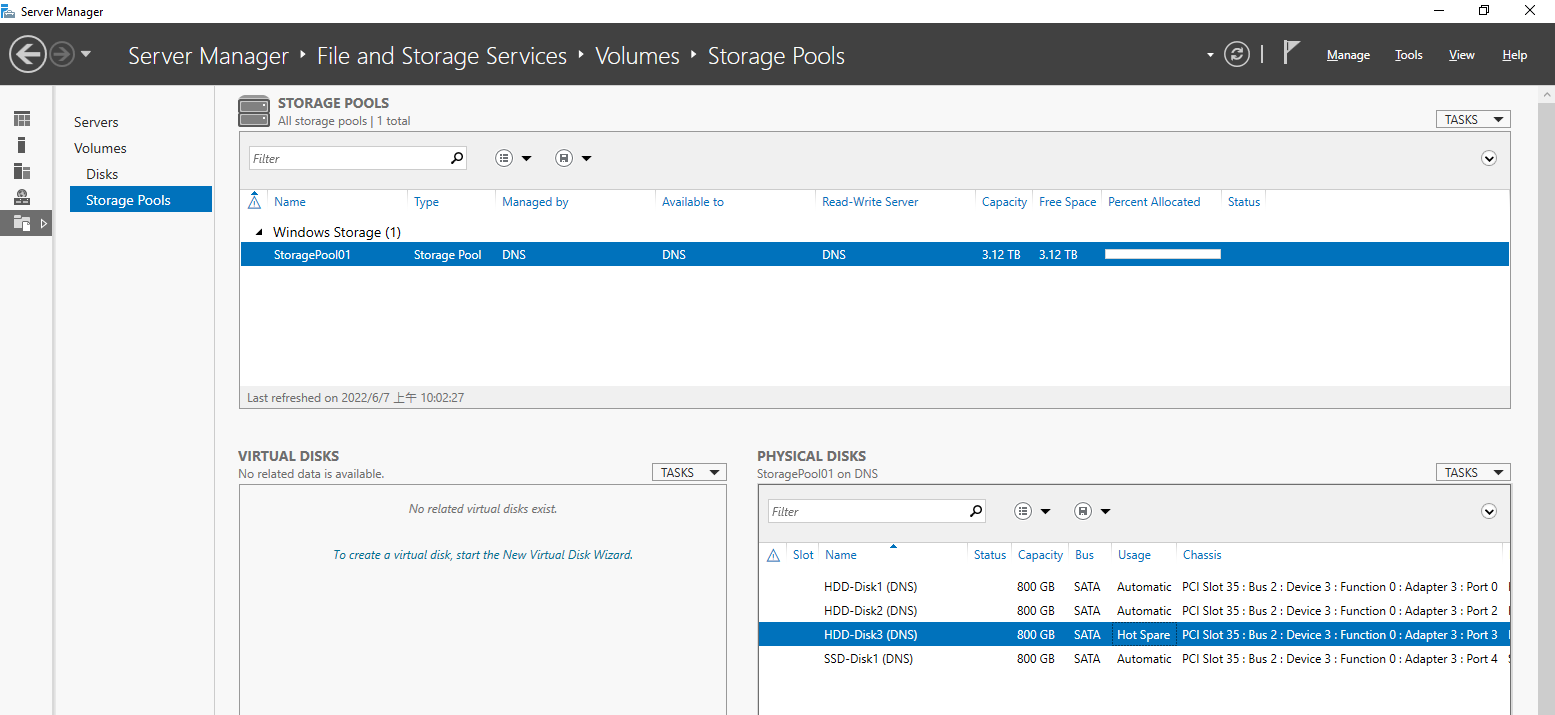Open the Dashboard icon in sidebar
1555x715 pixels.
tap(22, 119)
